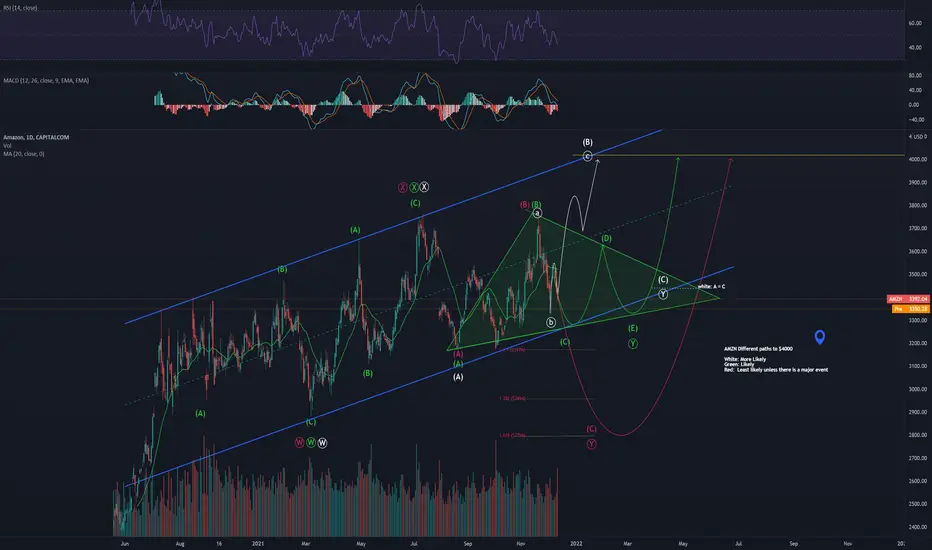Click the 2021 label on time axis
Image resolution: width=932 pixels, height=550 pixels.
click(257, 543)
